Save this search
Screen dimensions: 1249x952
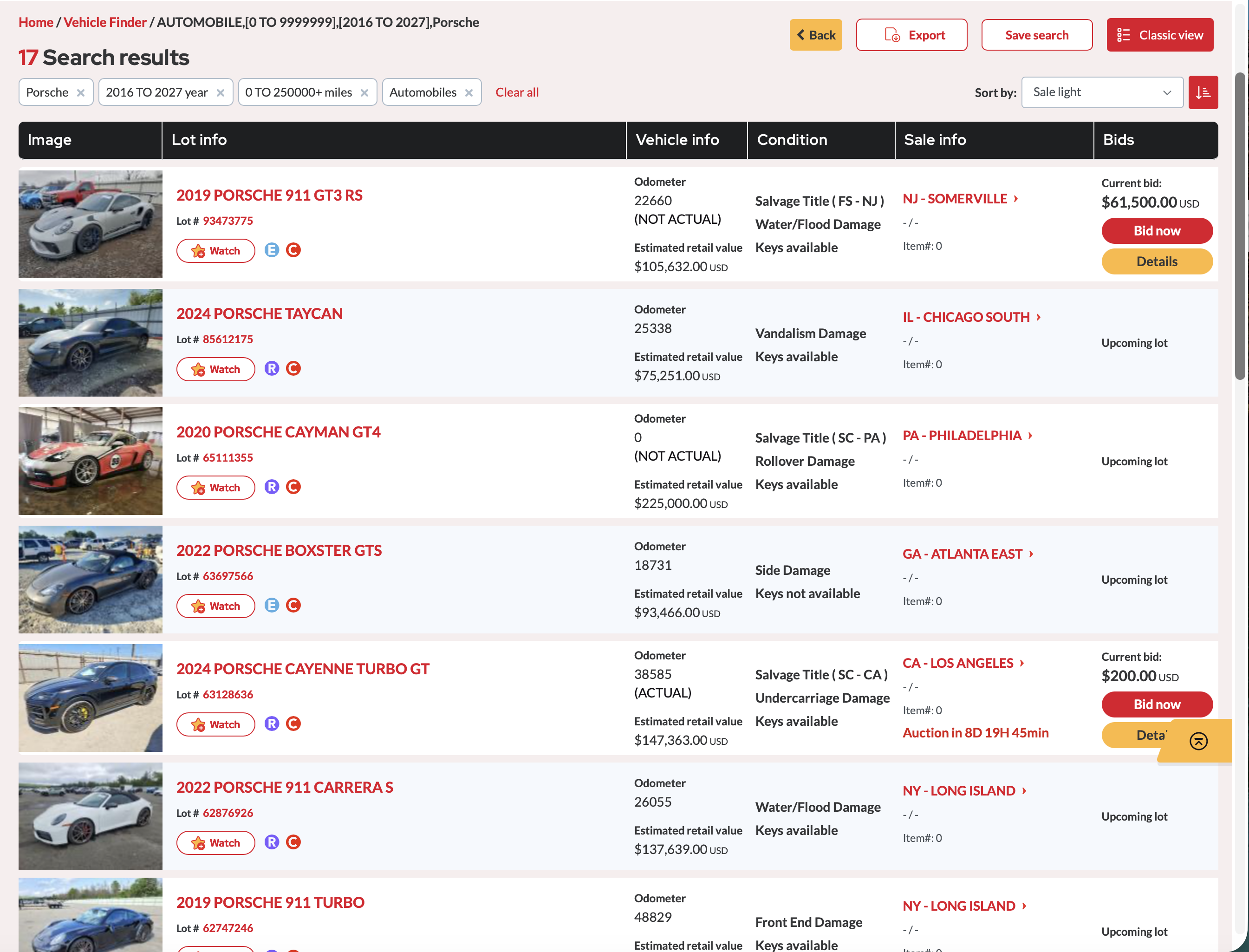click(1037, 35)
